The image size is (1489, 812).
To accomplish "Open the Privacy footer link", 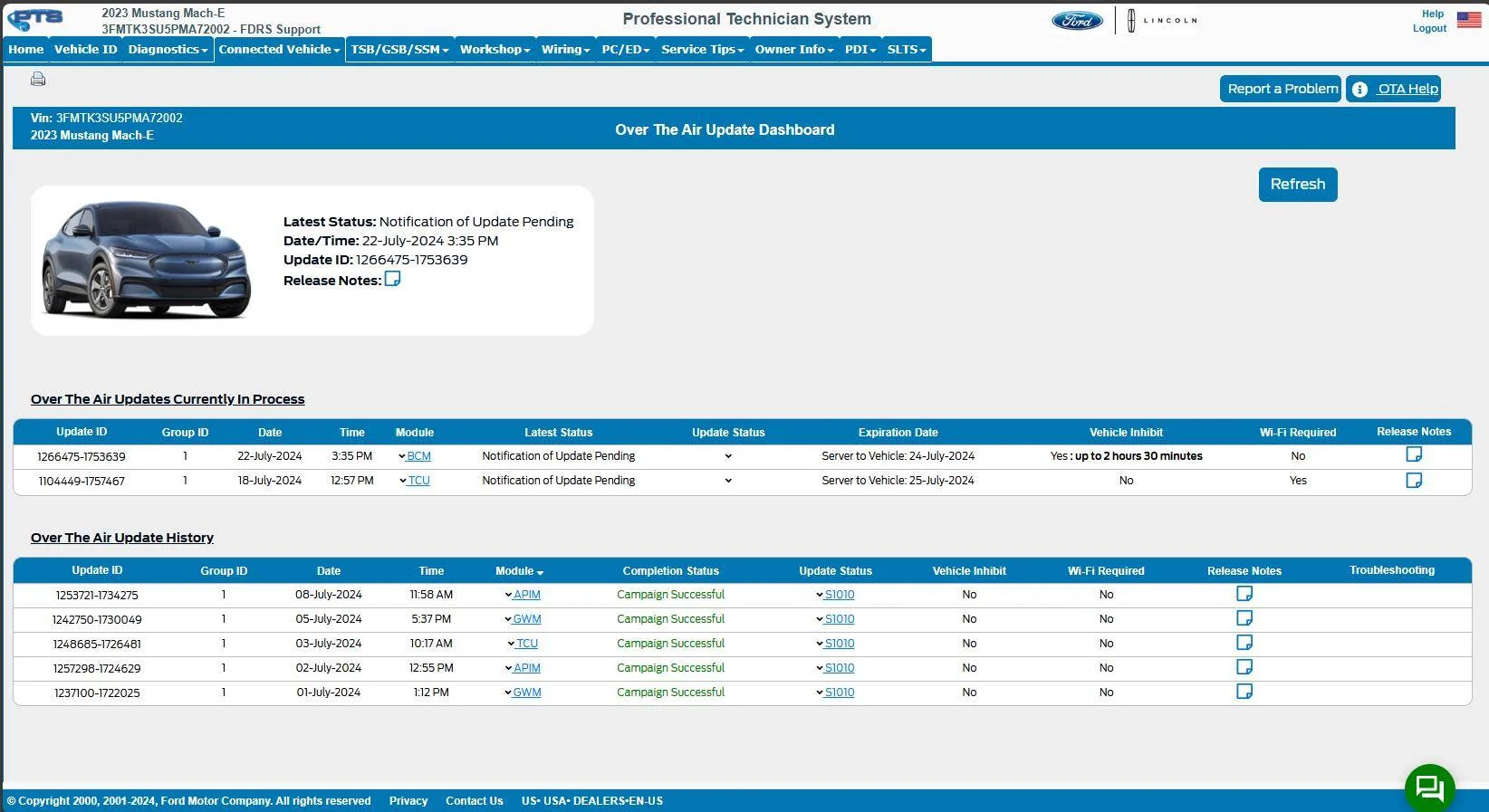I will point(408,801).
